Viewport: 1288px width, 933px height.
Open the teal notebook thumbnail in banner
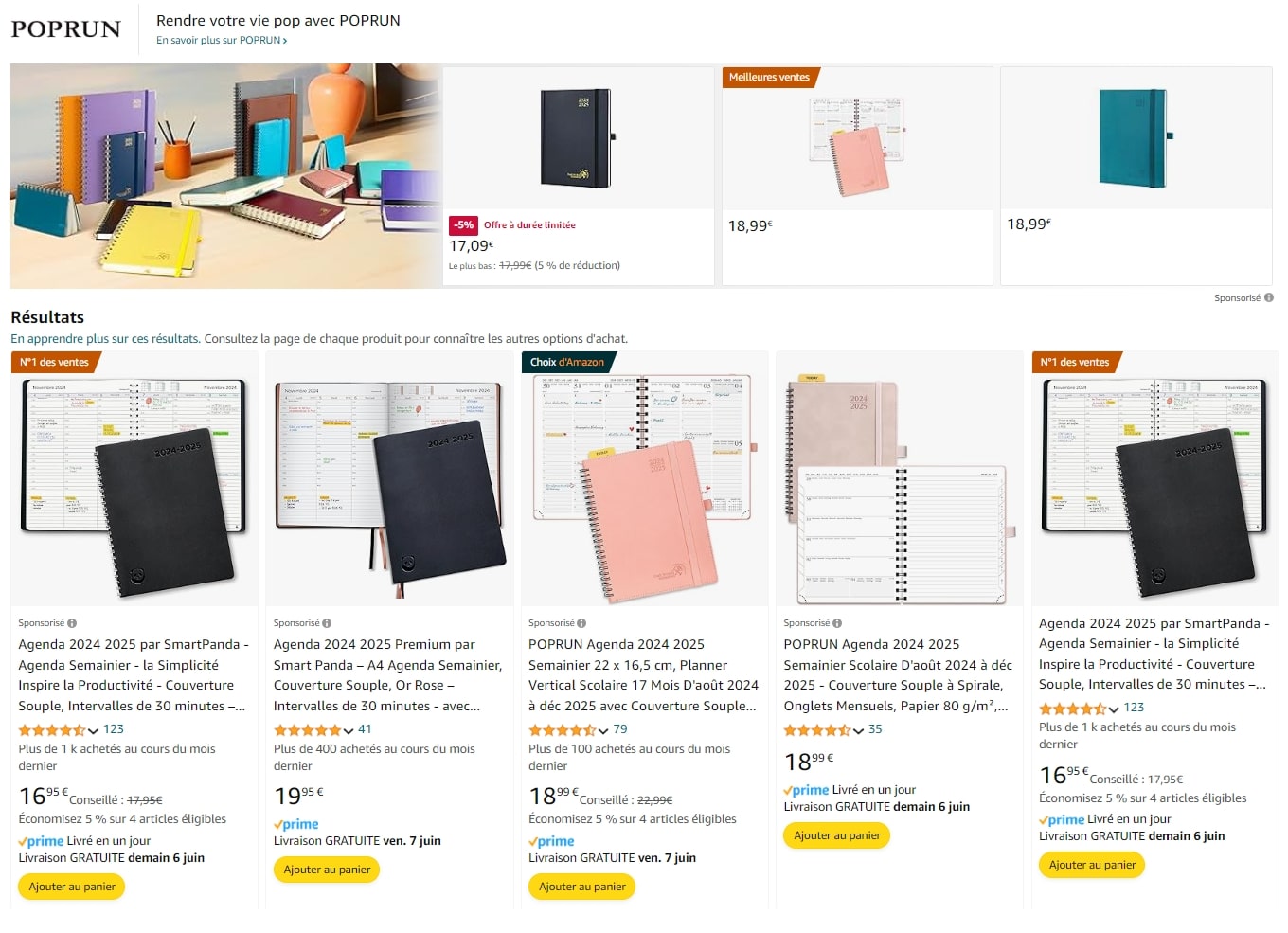coord(1136,138)
